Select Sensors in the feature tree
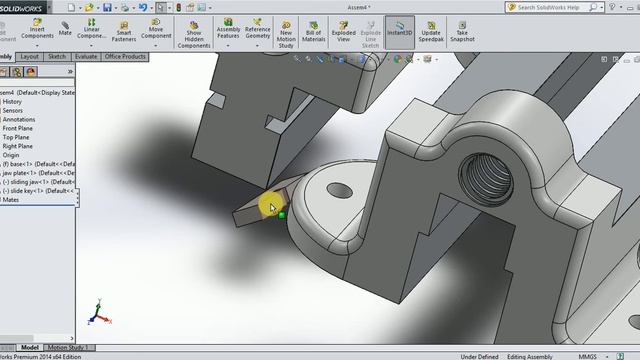 pos(13,111)
